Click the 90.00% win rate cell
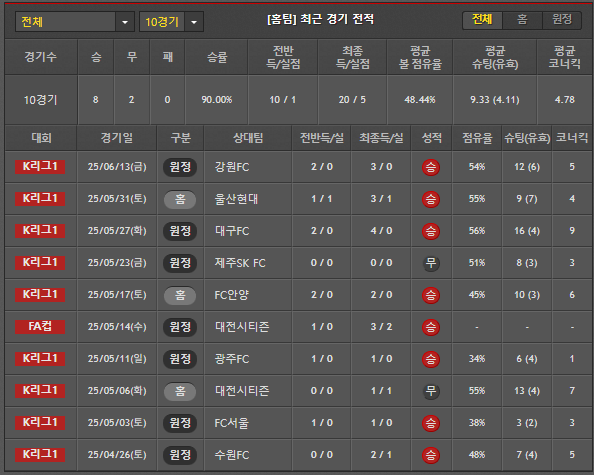This screenshot has height=475, width=594. [217, 100]
